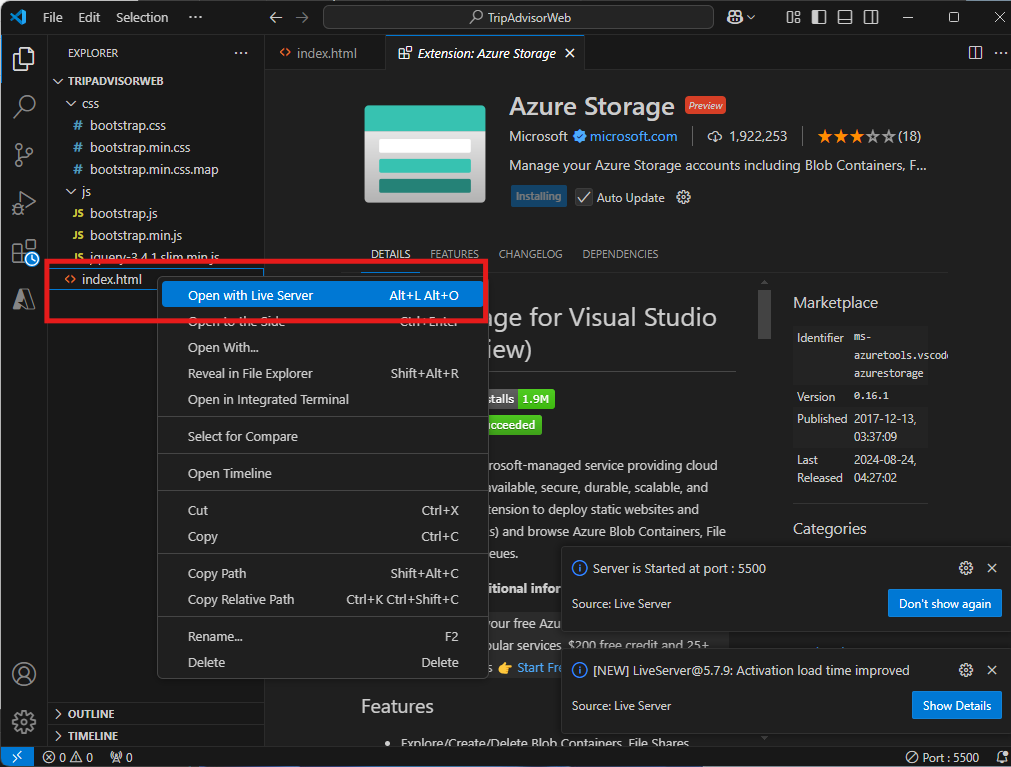Choose Delete from context menu
Image resolution: width=1011 pixels, height=767 pixels.
click(322, 663)
